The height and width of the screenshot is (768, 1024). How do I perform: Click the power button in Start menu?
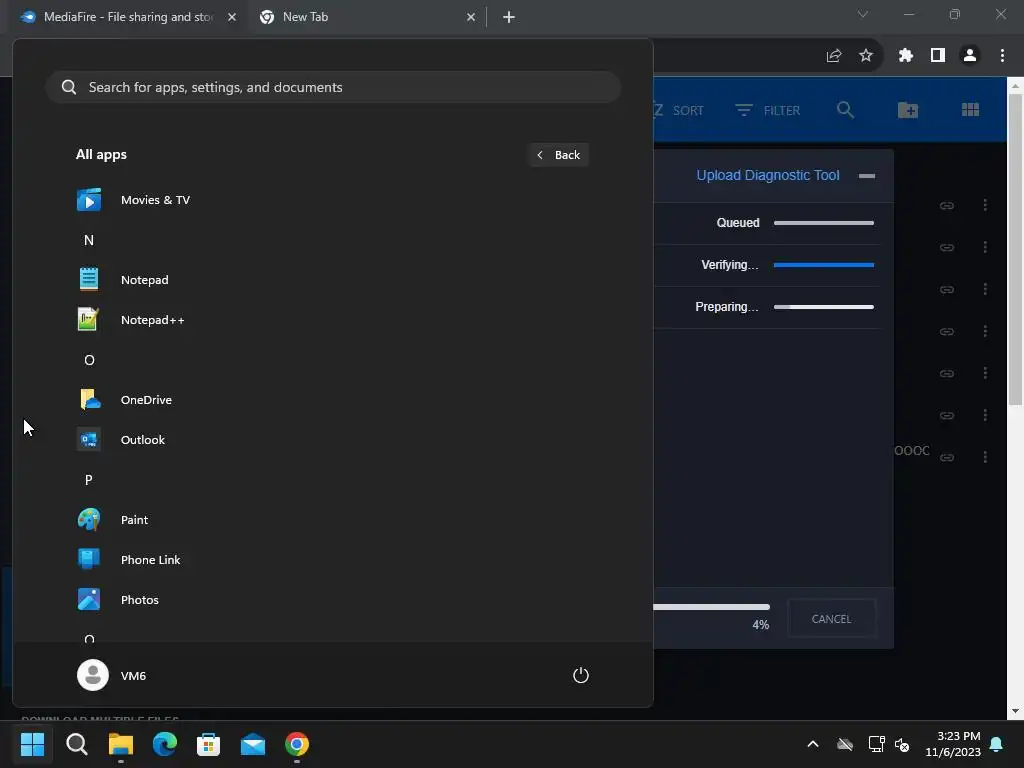[x=581, y=675]
